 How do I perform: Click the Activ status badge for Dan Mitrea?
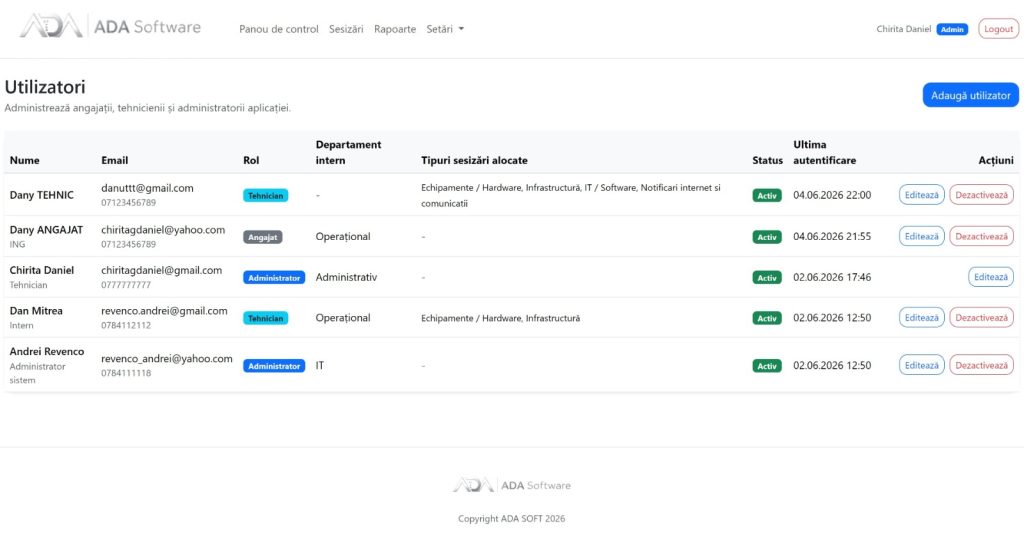767,318
